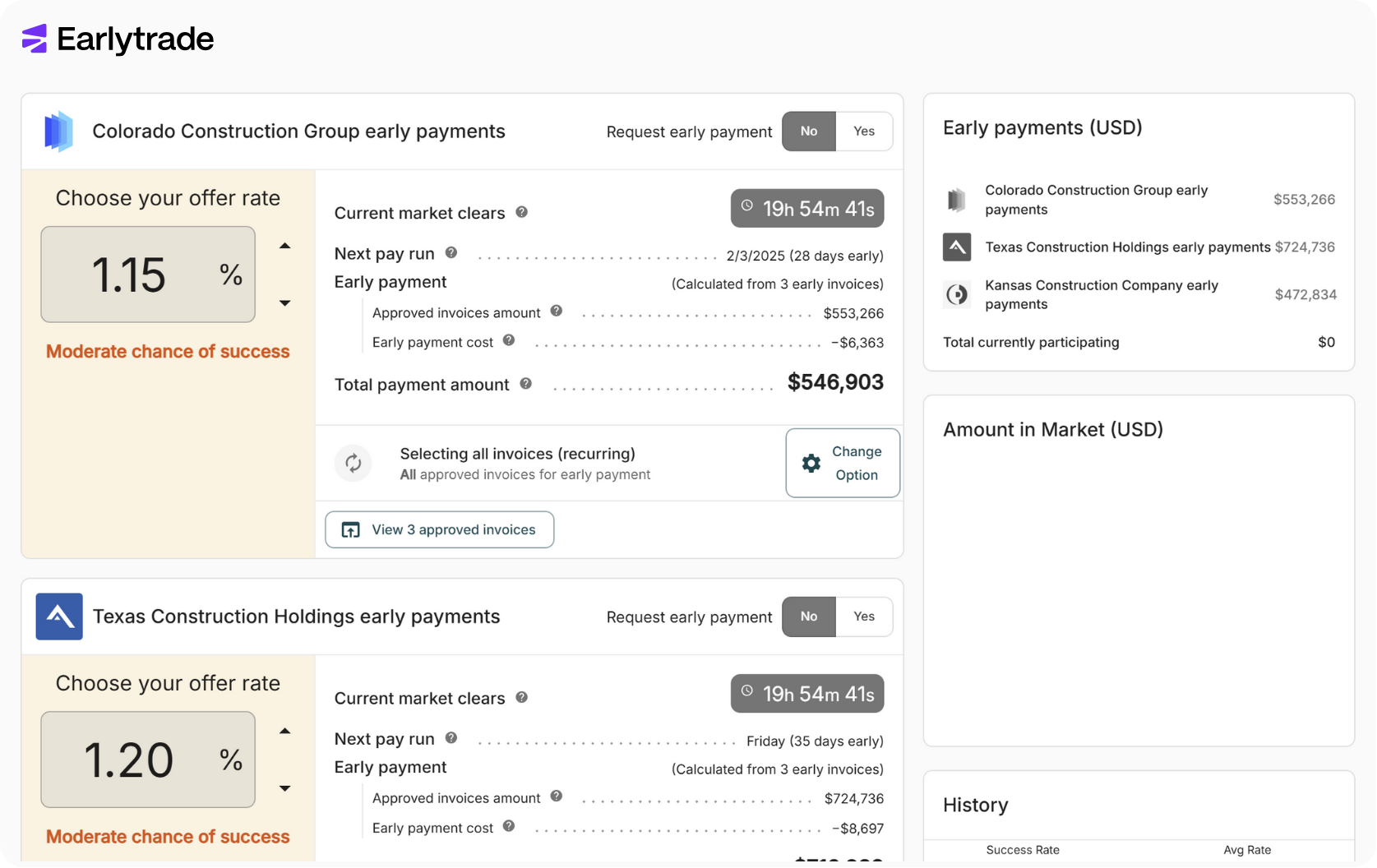Click help icon beside Total payment amount
1377x868 pixels.
(x=526, y=384)
